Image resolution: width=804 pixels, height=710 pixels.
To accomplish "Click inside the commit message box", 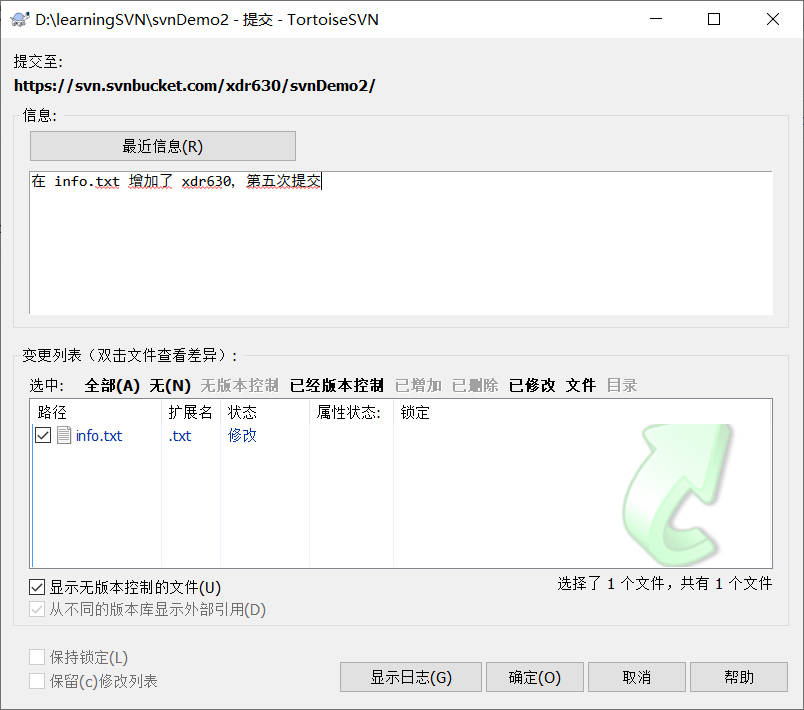I will tap(400, 240).
